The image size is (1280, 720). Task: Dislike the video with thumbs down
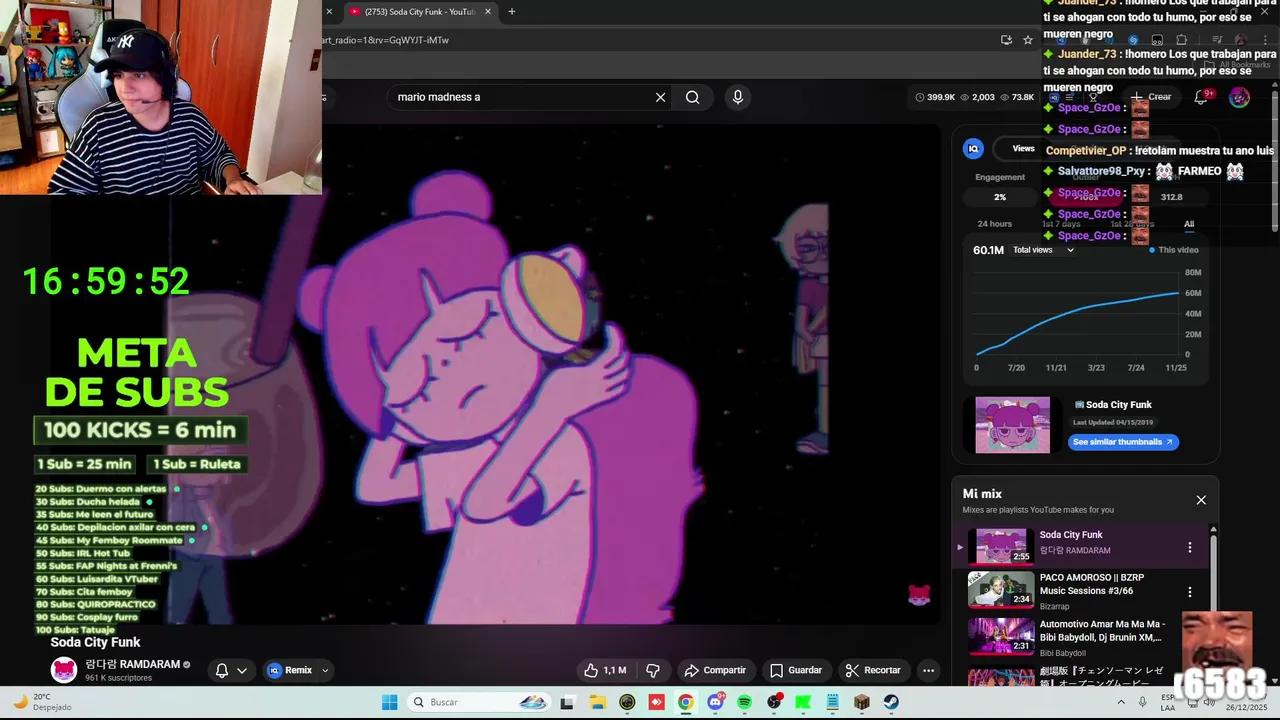tap(653, 670)
